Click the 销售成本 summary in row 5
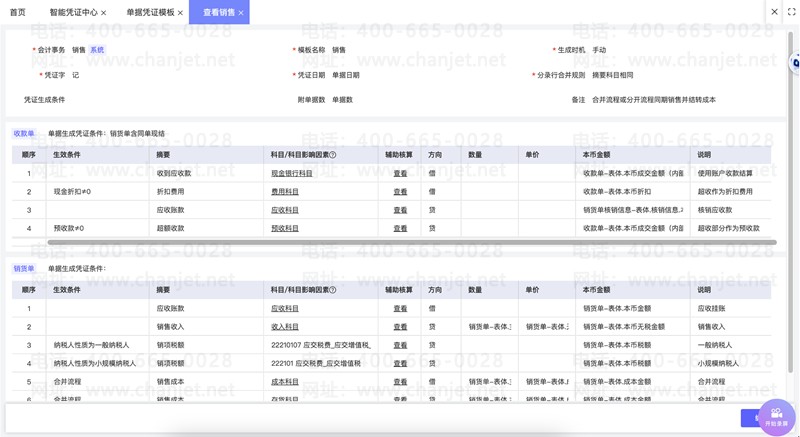This screenshot has height=437, width=800. pyautogui.click(x=170, y=382)
